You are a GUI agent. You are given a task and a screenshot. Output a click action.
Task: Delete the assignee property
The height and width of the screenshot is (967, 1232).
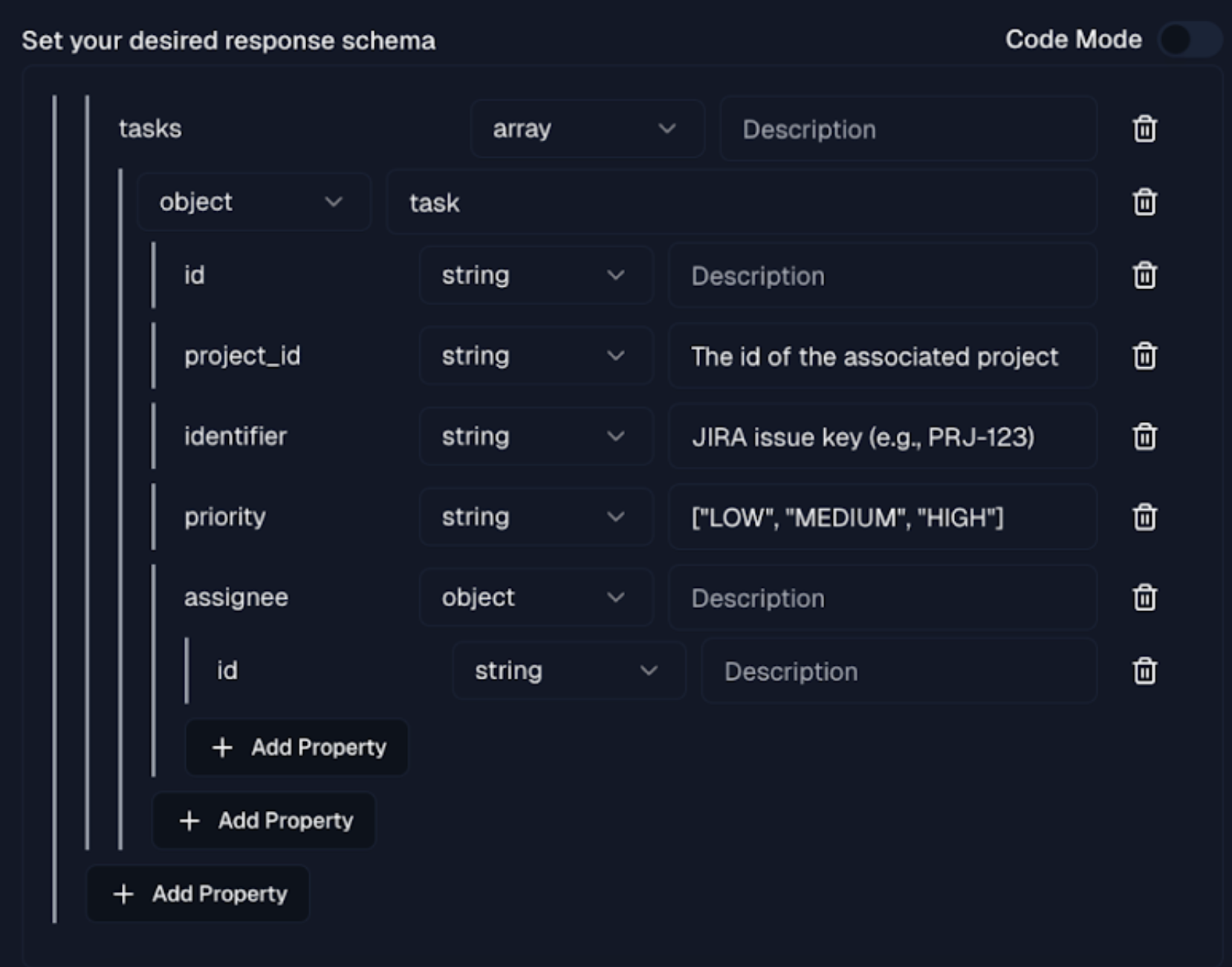(1144, 597)
